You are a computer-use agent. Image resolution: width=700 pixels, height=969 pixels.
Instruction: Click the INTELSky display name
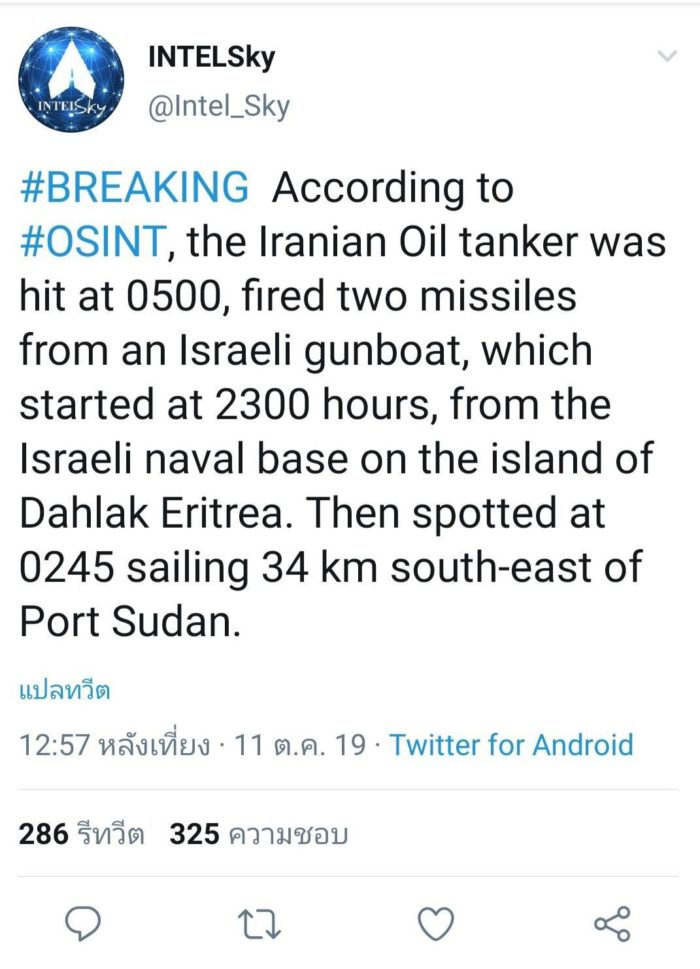(211, 57)
